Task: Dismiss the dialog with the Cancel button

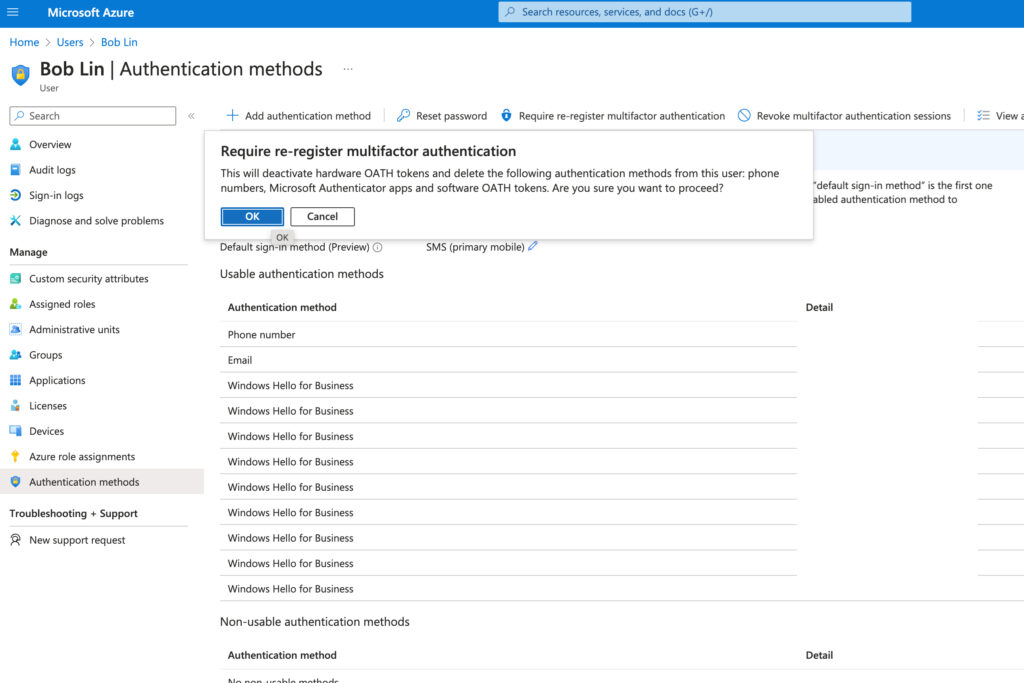Action: pyautogui.click(x=323, y=217)
